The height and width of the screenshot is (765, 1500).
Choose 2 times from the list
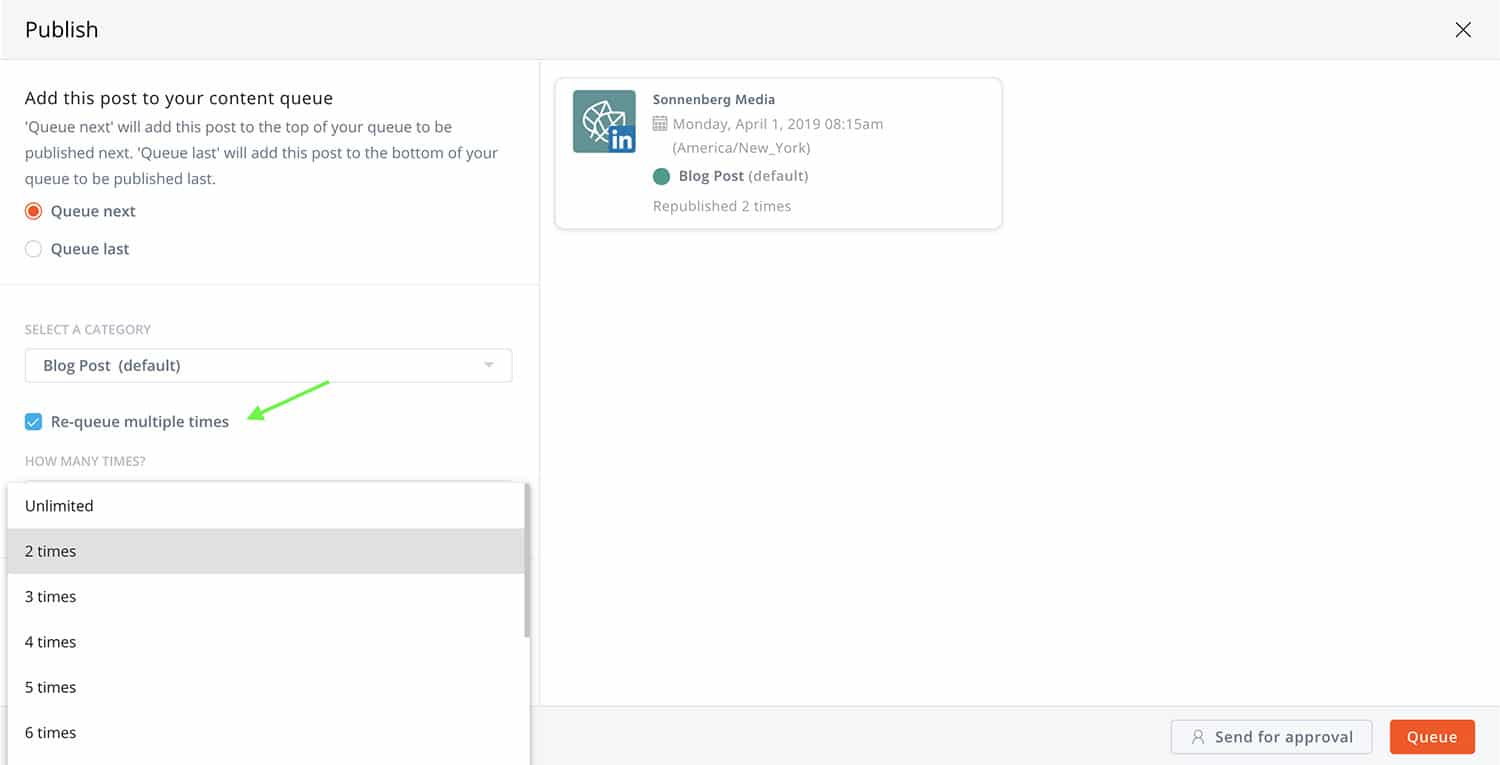tap(265, 551)
